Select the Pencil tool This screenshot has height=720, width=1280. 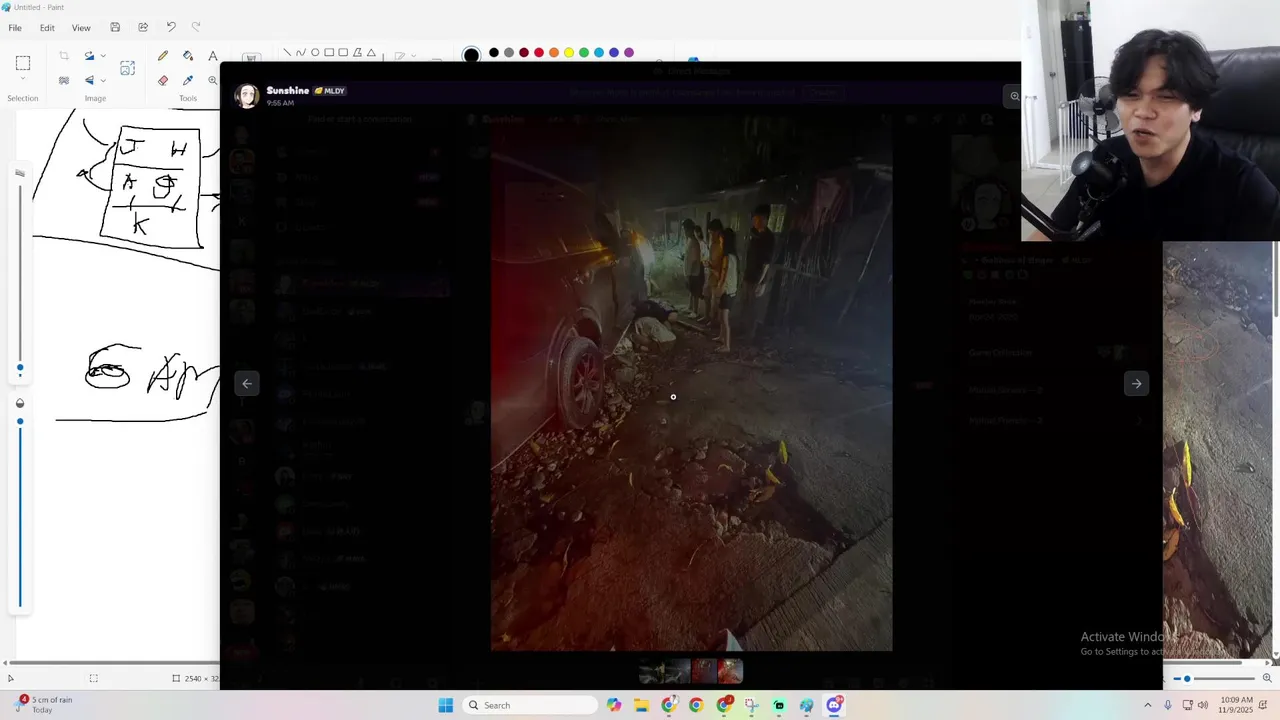pos(163,56)
